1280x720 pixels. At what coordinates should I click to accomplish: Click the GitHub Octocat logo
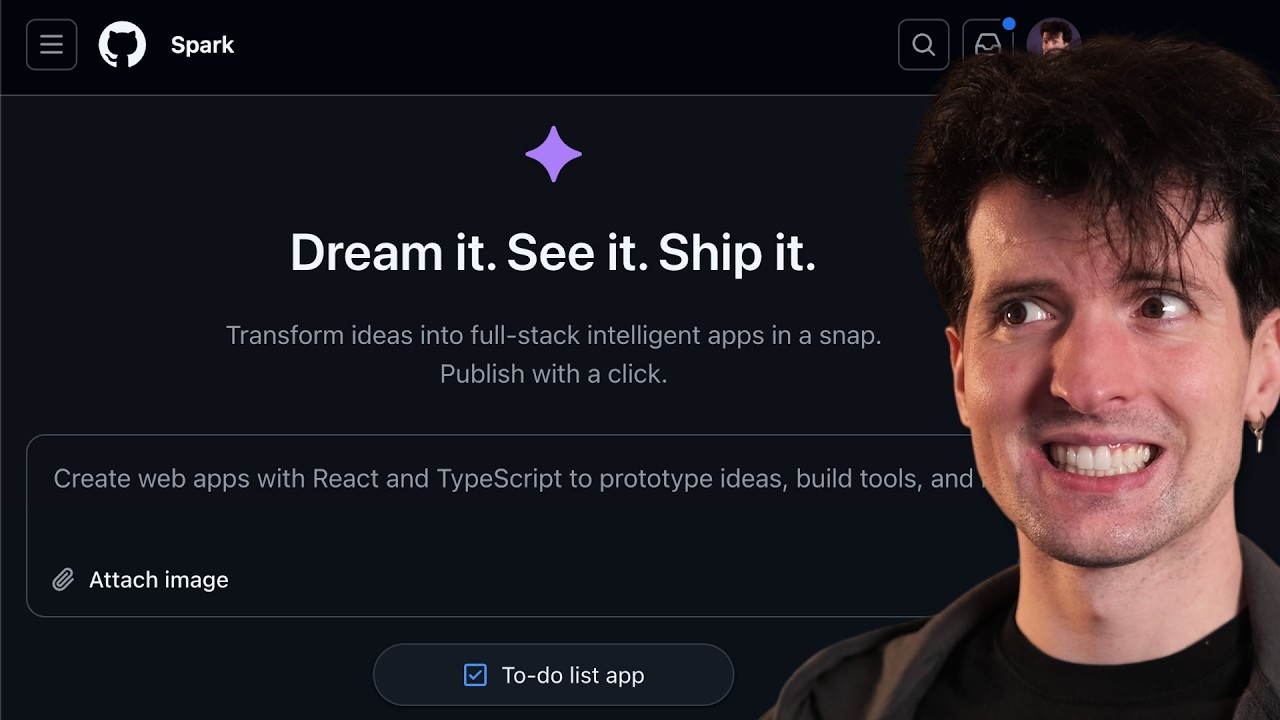coord(123,45)
